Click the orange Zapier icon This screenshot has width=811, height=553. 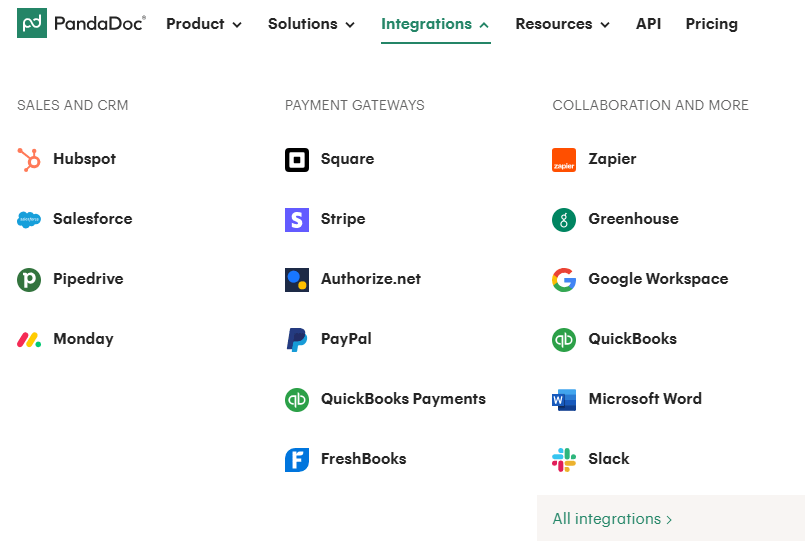point(564,159)
